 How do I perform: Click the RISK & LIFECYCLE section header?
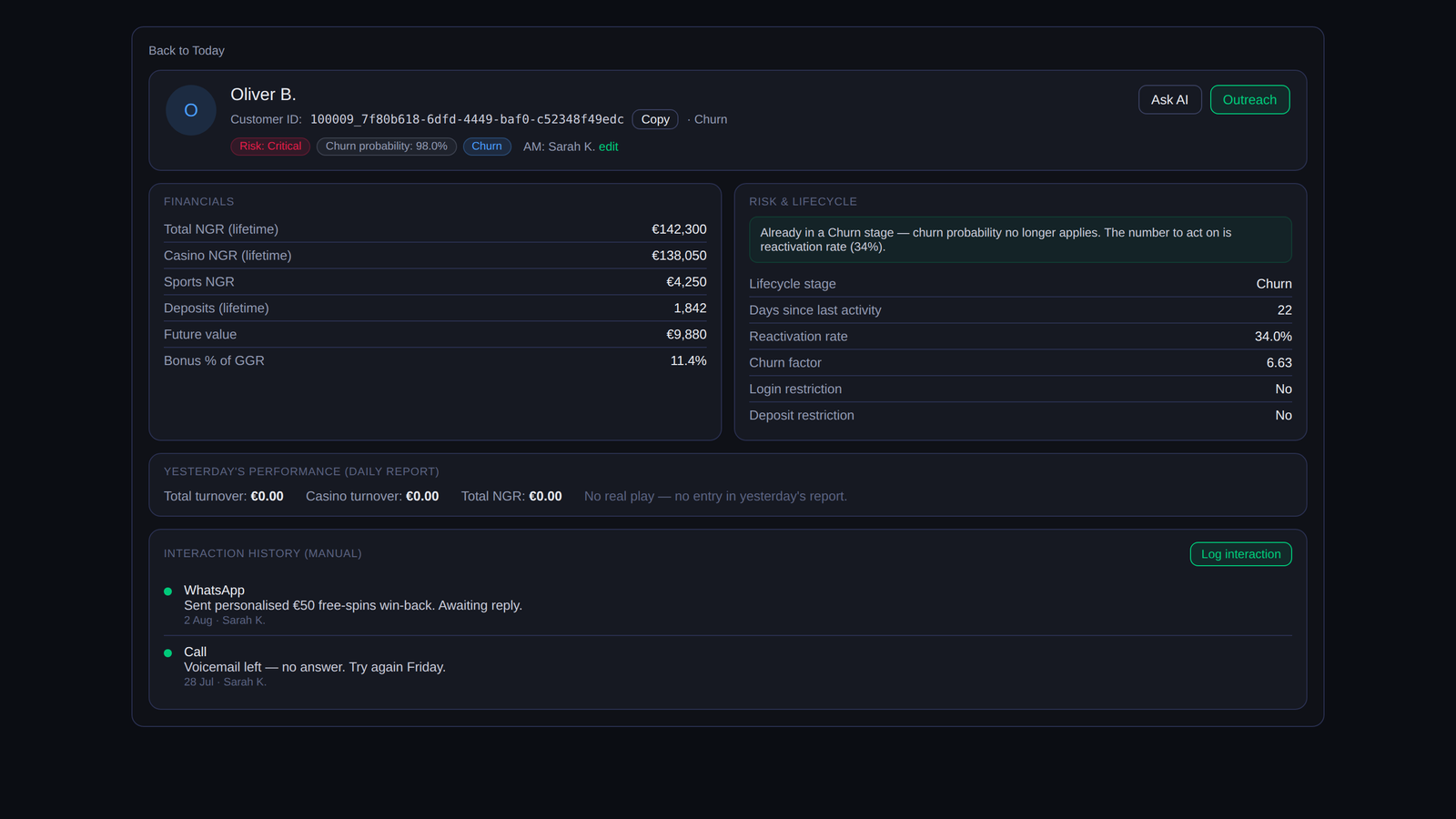click(x=803, y=202)
